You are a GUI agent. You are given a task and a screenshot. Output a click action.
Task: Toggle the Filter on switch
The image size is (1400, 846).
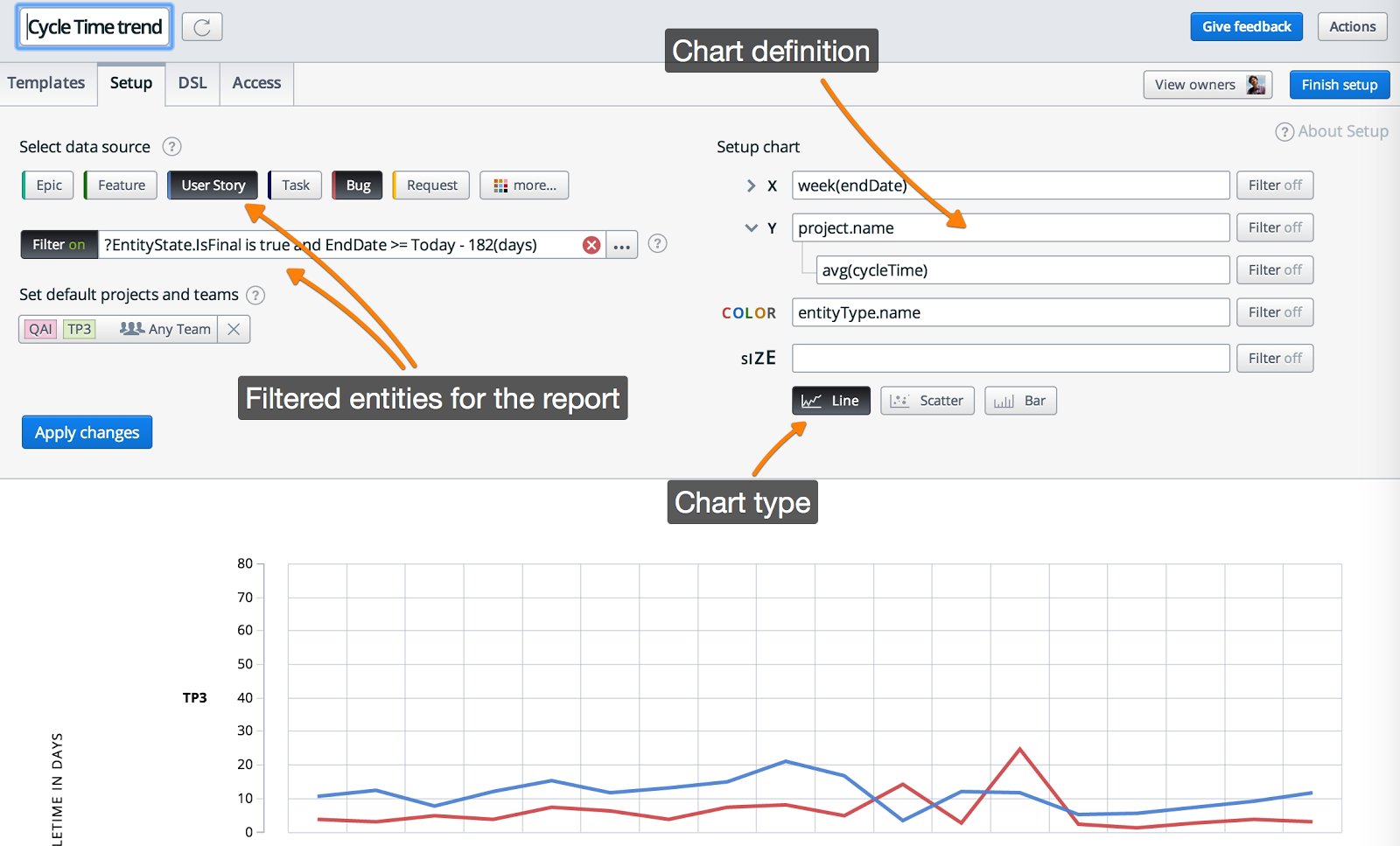(59, 245)
